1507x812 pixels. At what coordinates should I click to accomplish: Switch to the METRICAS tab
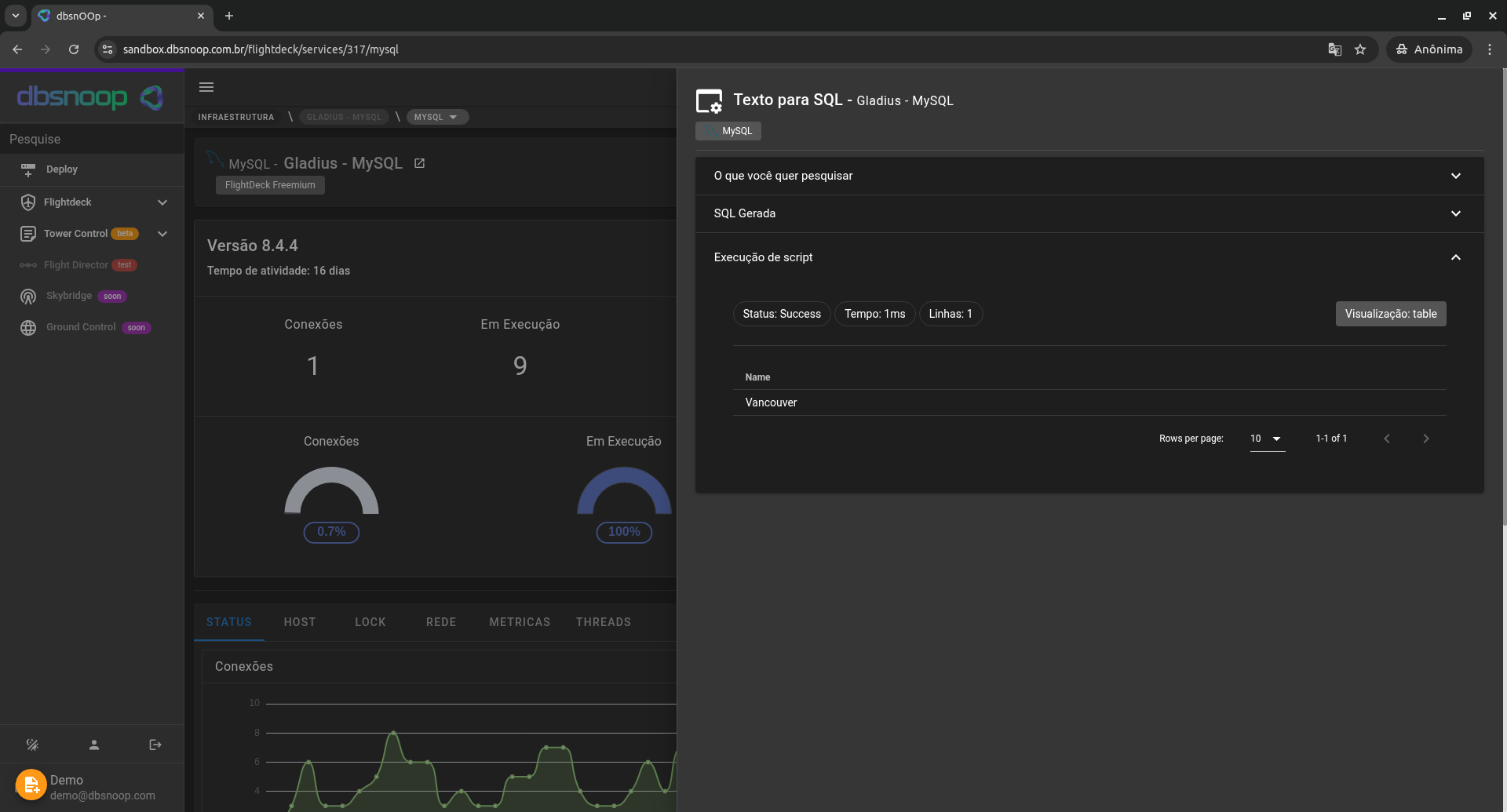coord(520,622)
